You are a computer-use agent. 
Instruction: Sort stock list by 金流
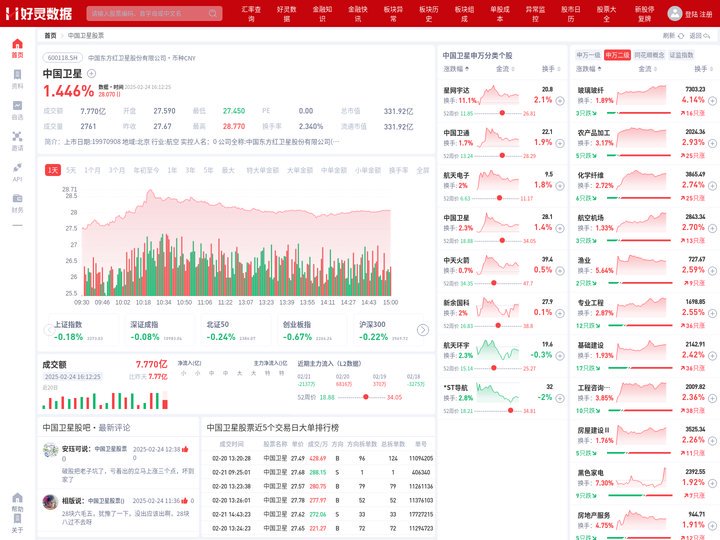[505, 69]
